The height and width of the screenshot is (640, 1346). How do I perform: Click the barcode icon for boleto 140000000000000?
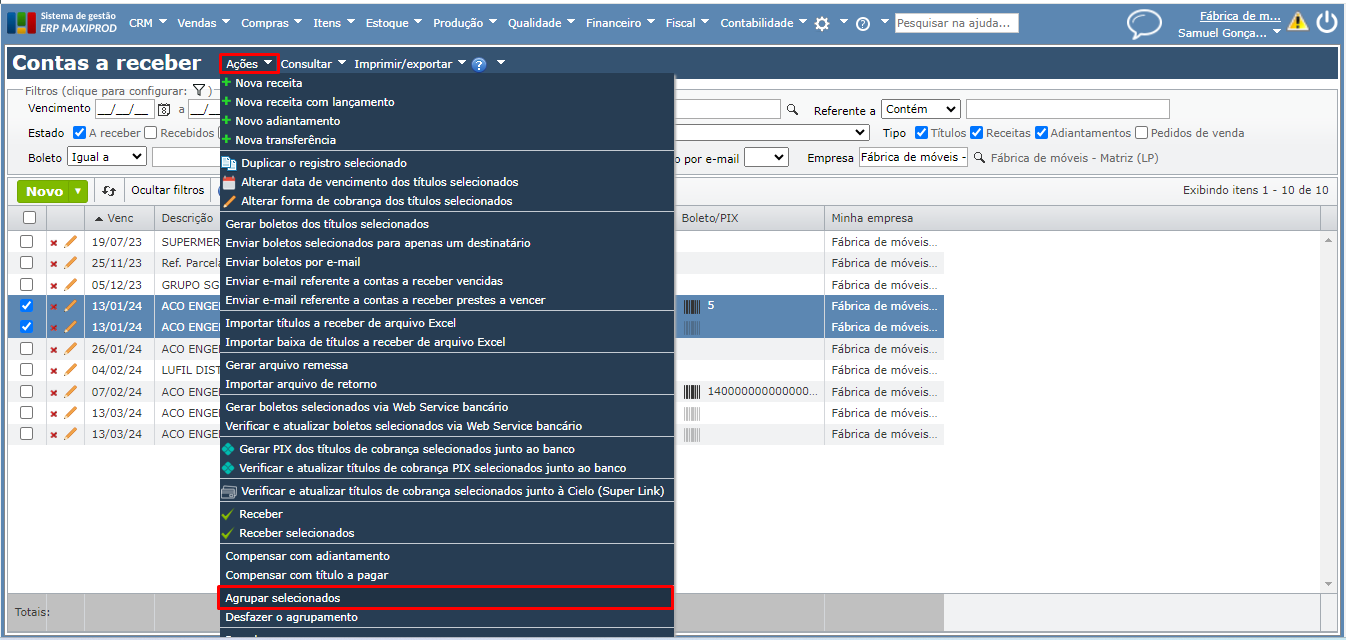click(692, 392)
